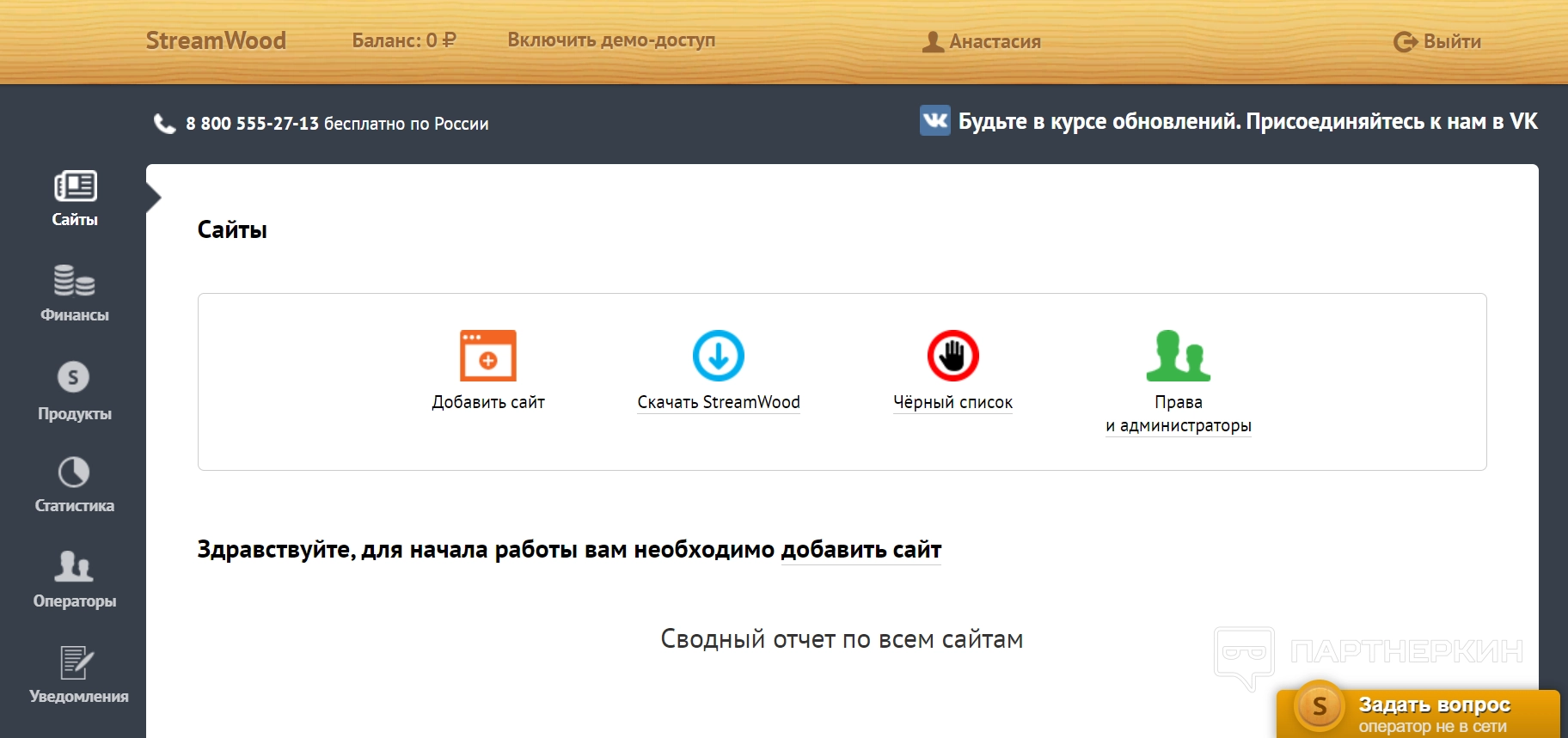Click the green administrators people icon
The height and width of the screenshot is (738, 1568).
click(1178, 355)
